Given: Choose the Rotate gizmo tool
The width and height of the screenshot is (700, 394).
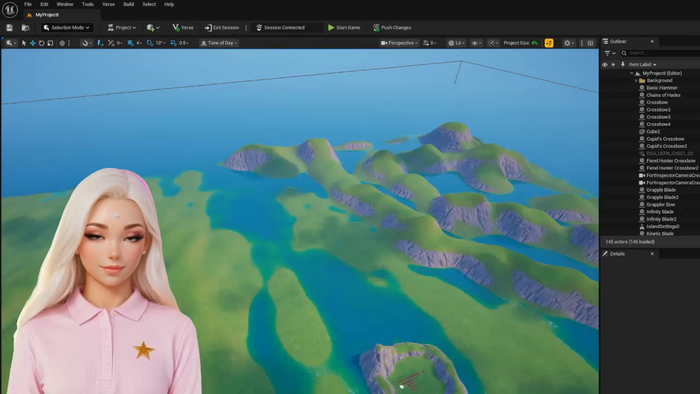Looking at the screenshot, I should pos(42,43).
